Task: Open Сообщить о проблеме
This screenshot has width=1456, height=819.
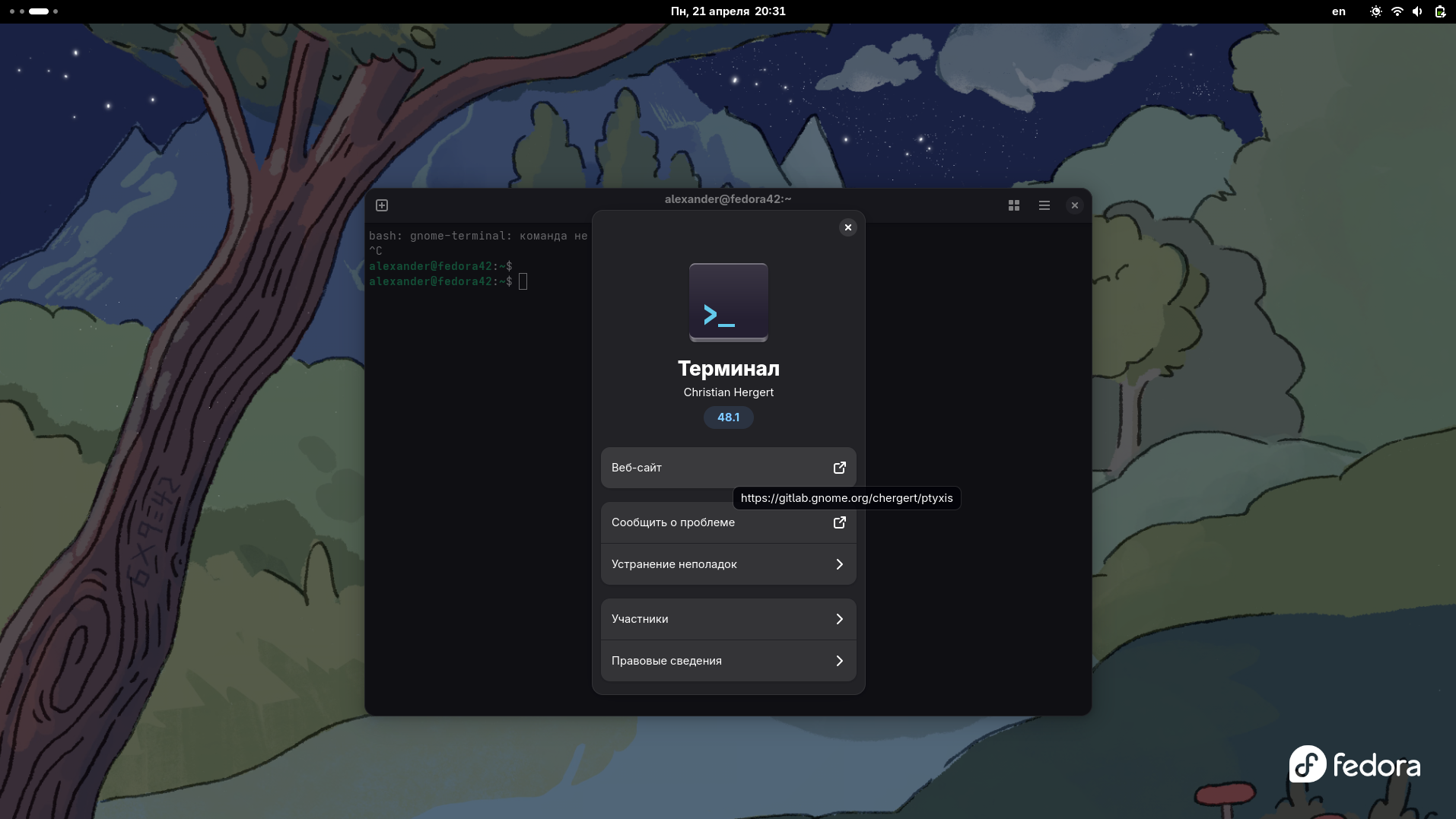Action: coord(729,522)
